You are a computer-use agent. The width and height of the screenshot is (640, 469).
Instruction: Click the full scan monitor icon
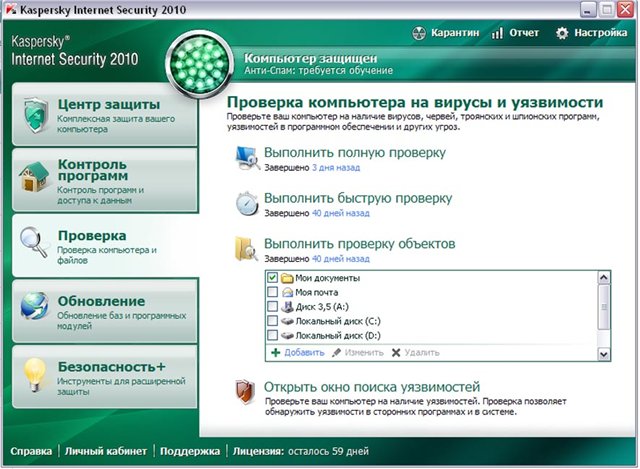248,158
